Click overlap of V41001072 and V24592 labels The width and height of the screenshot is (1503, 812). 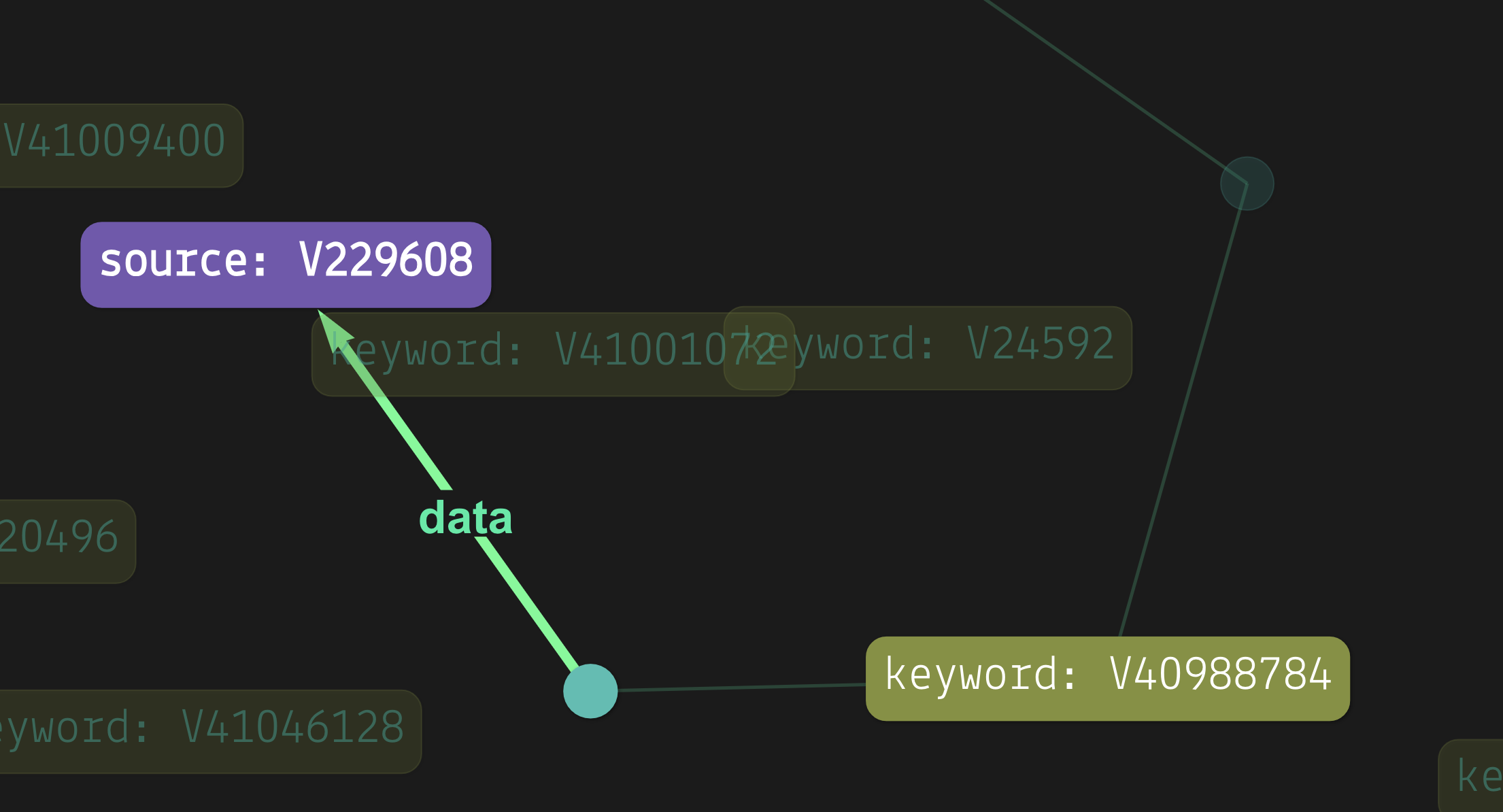(760, 351)
